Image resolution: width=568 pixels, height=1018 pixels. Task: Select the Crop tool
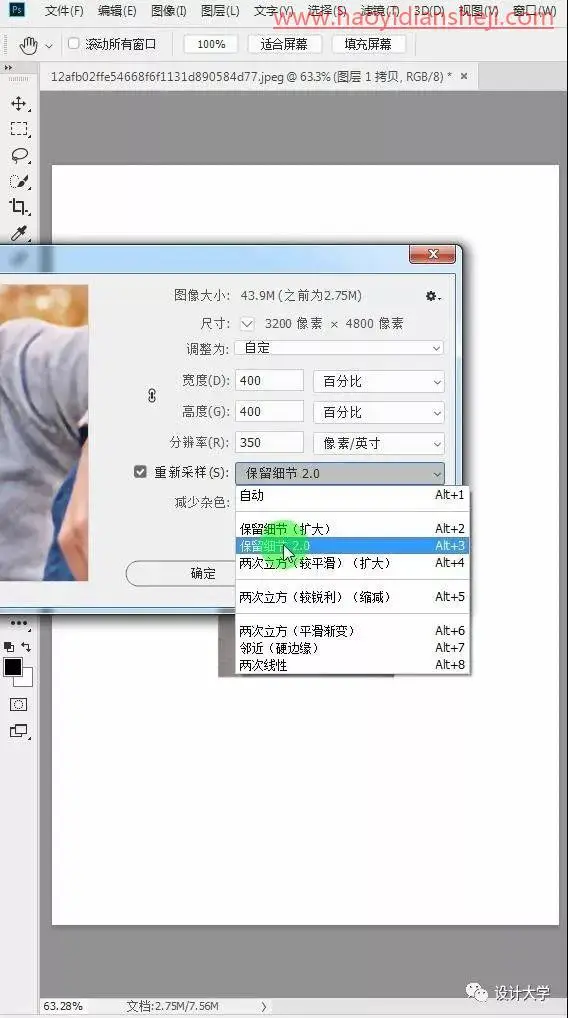(x=19, y=207)
